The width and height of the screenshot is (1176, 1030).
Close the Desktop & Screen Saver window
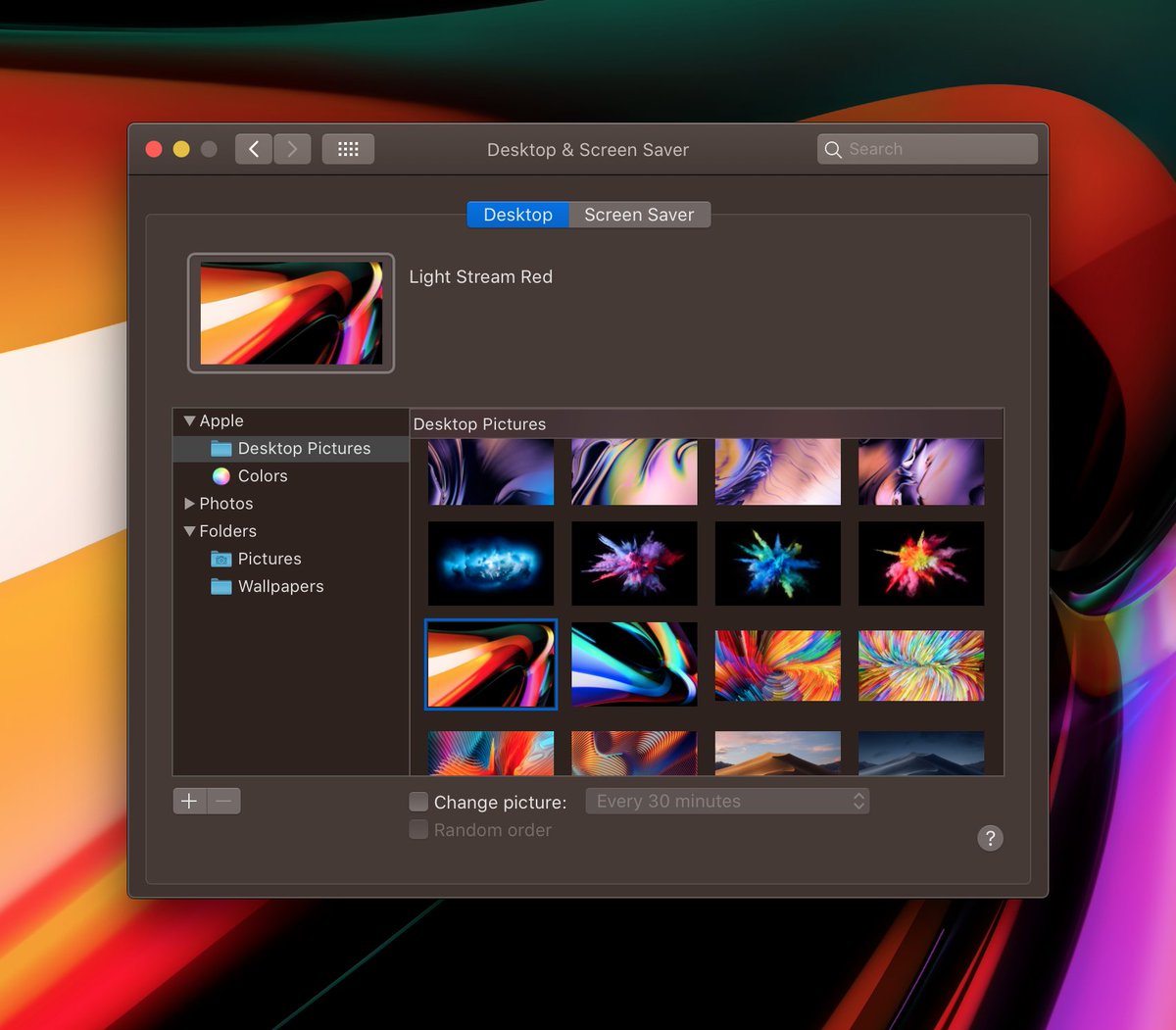tap(154, 149)
